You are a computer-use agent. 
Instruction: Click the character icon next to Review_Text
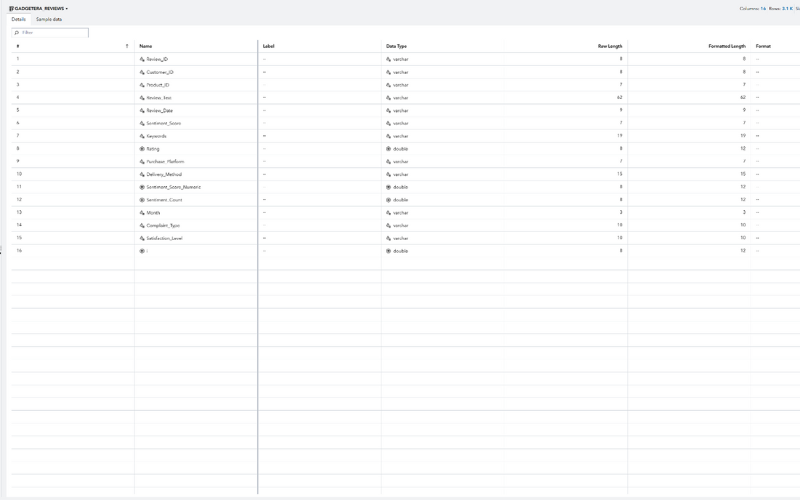[142, 97]
